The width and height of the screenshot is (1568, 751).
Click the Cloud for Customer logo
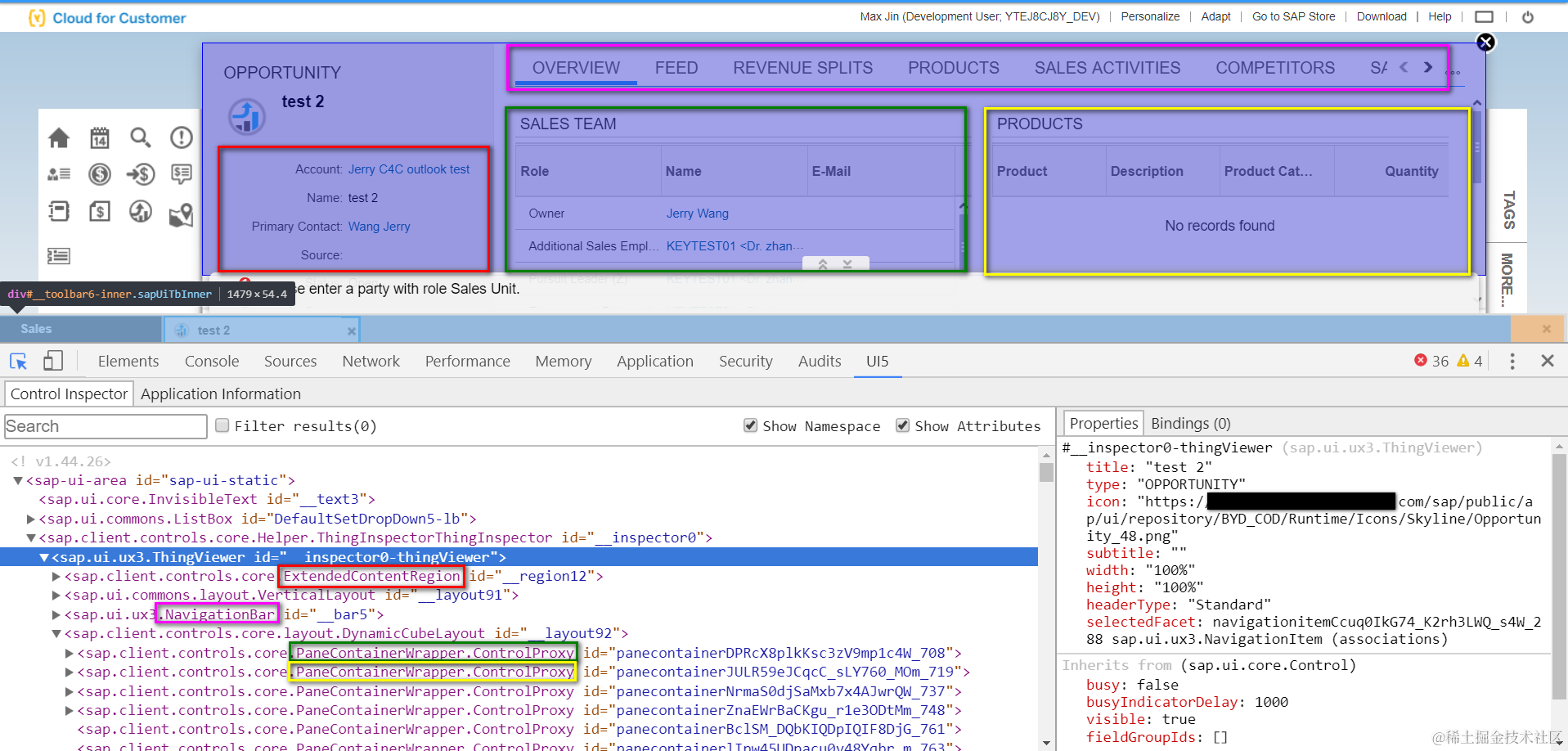(x=107, y=18)
